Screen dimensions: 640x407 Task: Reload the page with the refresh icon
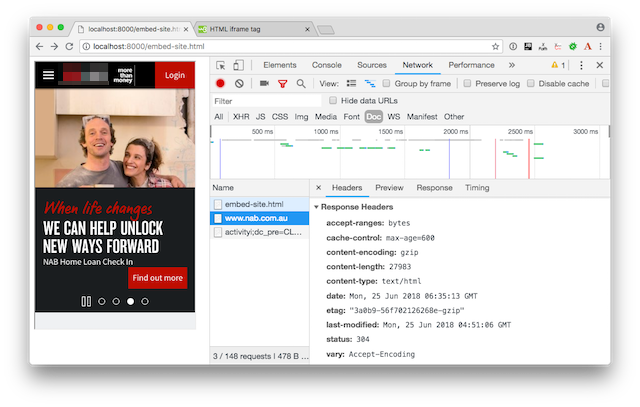69,47
